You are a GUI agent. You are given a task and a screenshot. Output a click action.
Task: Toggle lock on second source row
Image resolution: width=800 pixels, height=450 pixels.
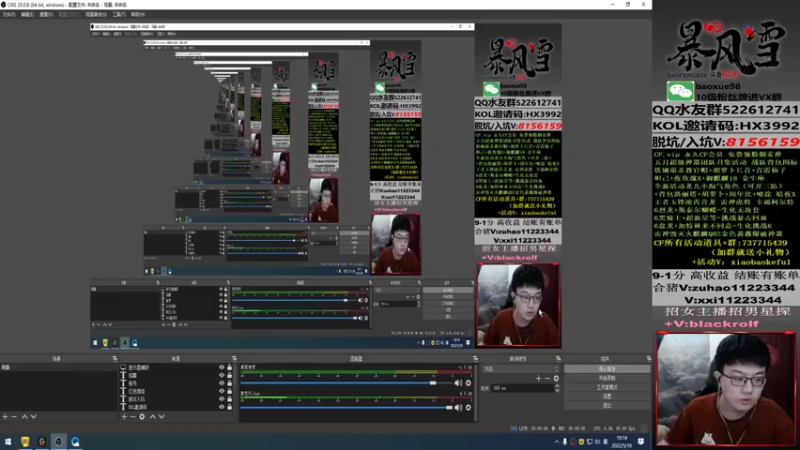click(229, 375)
